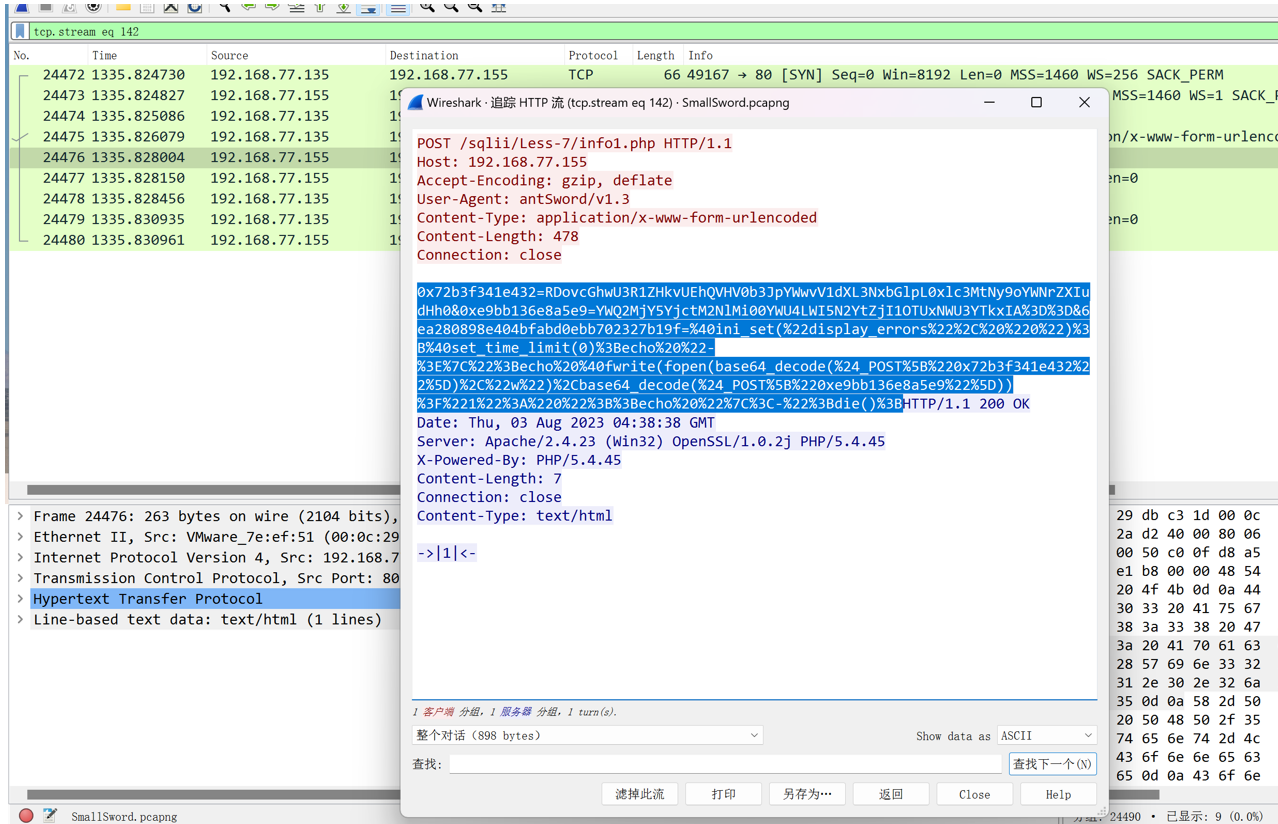Click the resize columns toolbar icon

(x=498, y=7)
